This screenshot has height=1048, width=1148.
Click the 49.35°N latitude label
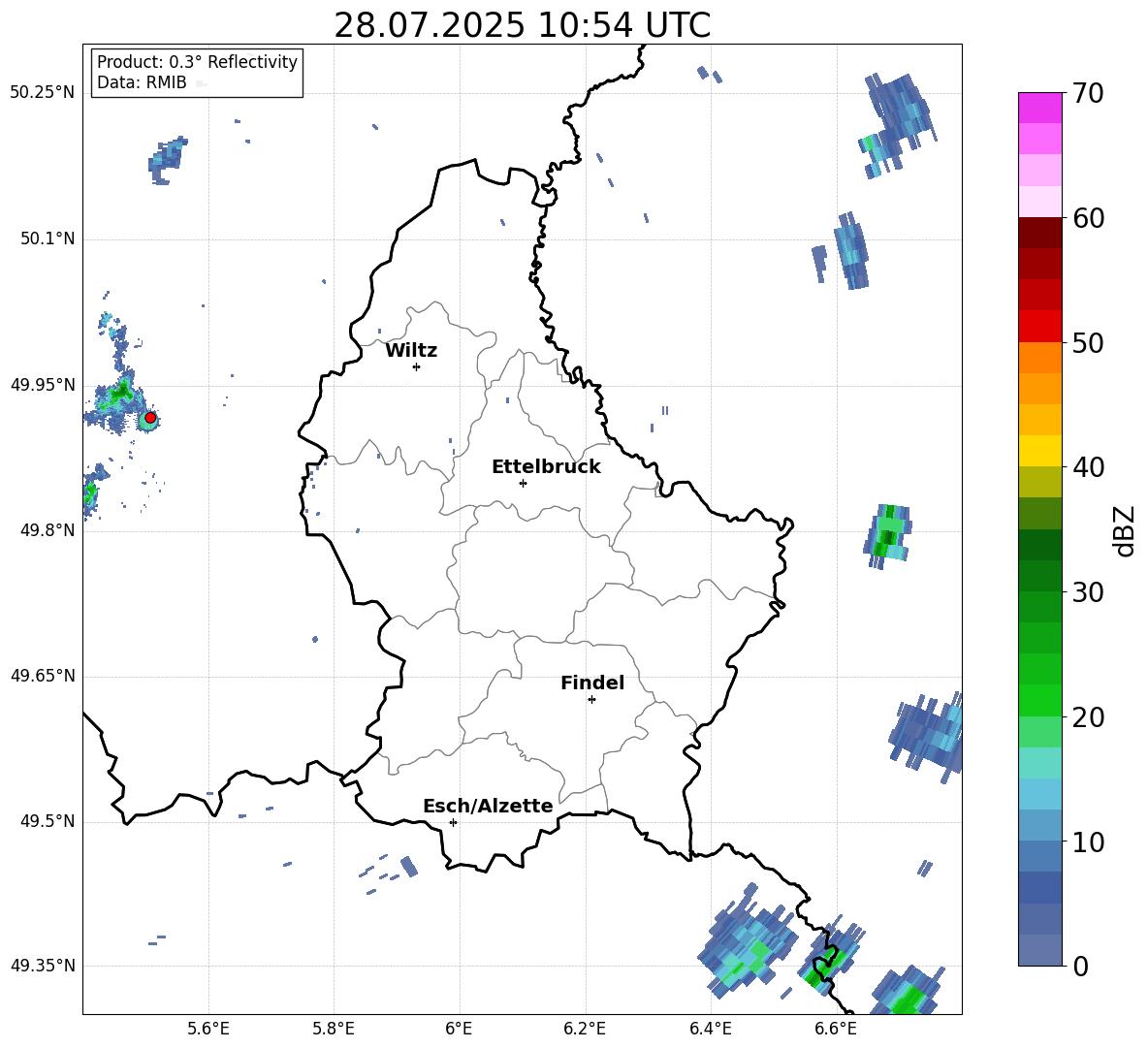(x=43, y=966)
